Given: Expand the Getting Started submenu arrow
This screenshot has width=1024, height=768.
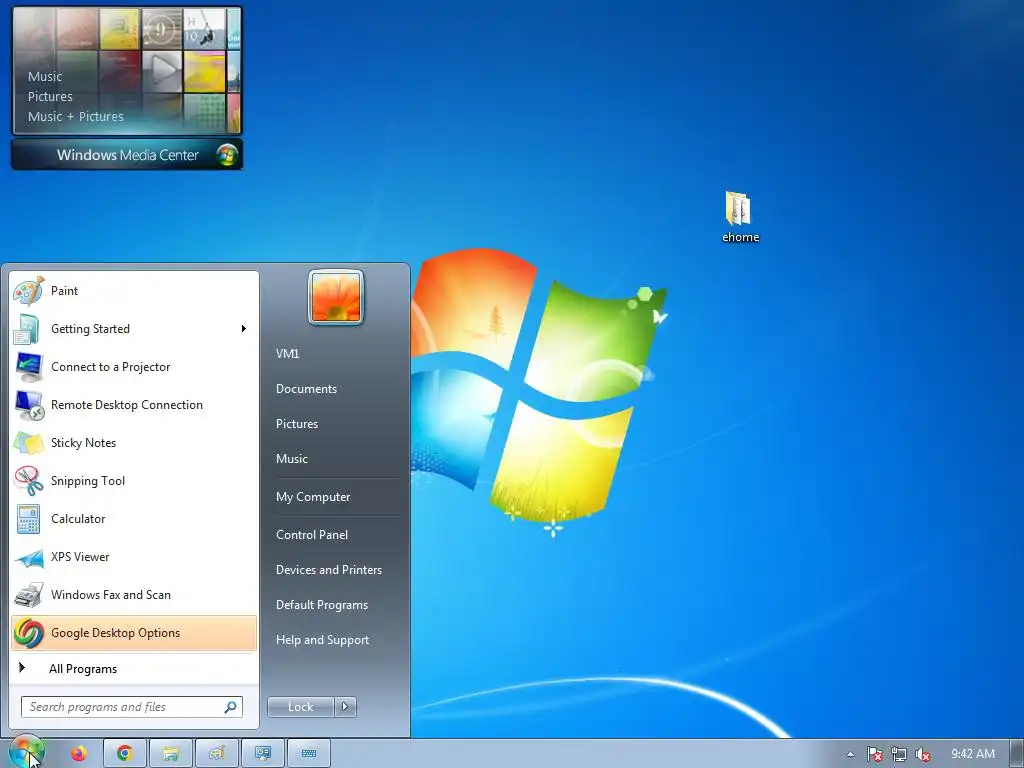Looking at the screenshot, I should pos(244,328).
